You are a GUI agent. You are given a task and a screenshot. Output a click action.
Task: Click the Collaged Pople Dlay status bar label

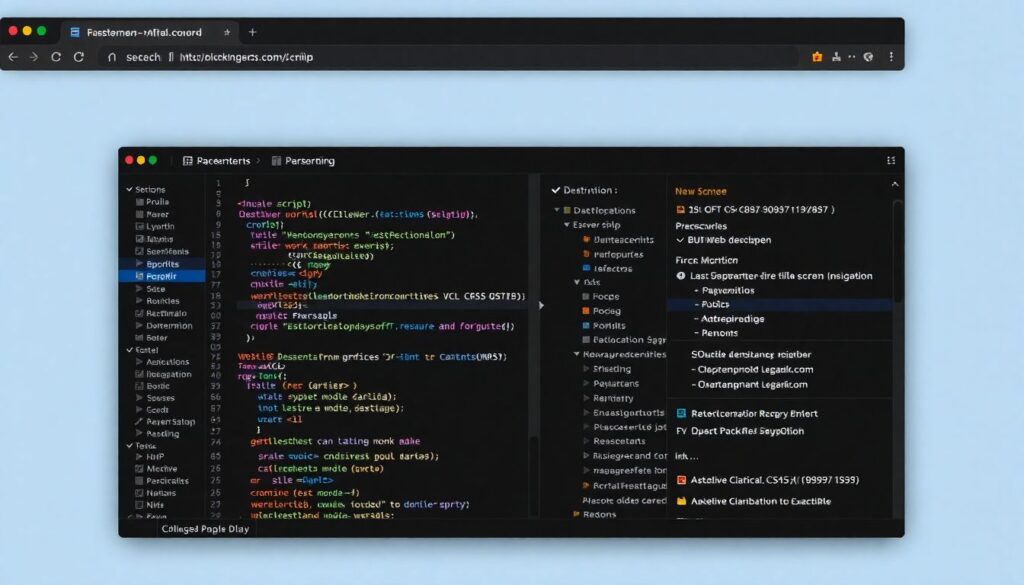click(207, 529)
